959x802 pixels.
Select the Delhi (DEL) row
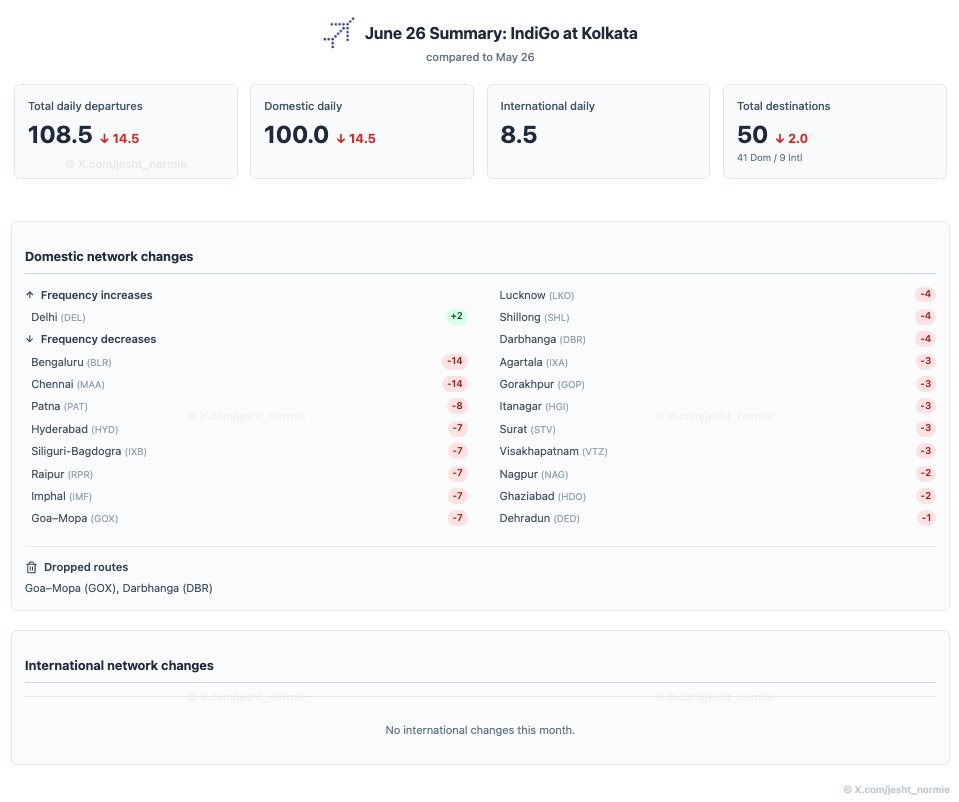249,317
